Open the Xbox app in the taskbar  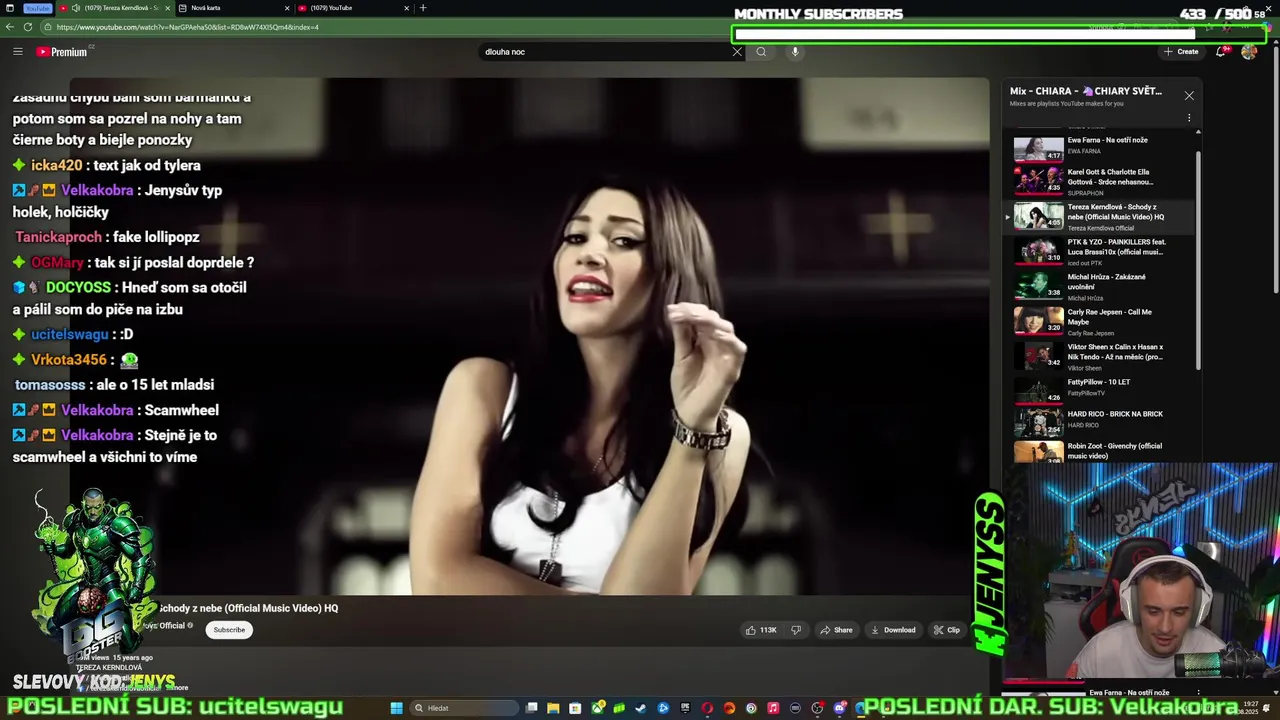[x=598, y=708]
